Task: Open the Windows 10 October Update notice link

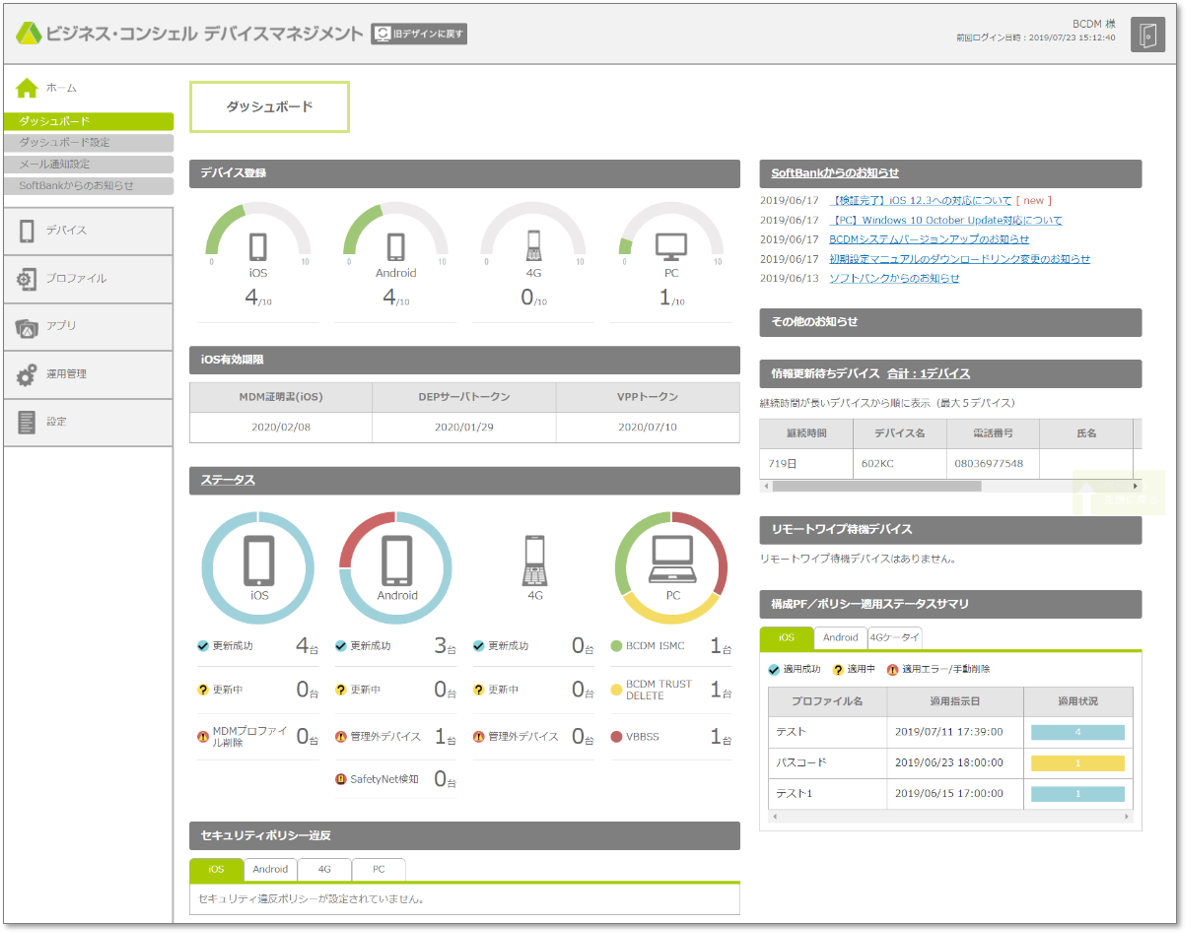Action: (946, 220)
